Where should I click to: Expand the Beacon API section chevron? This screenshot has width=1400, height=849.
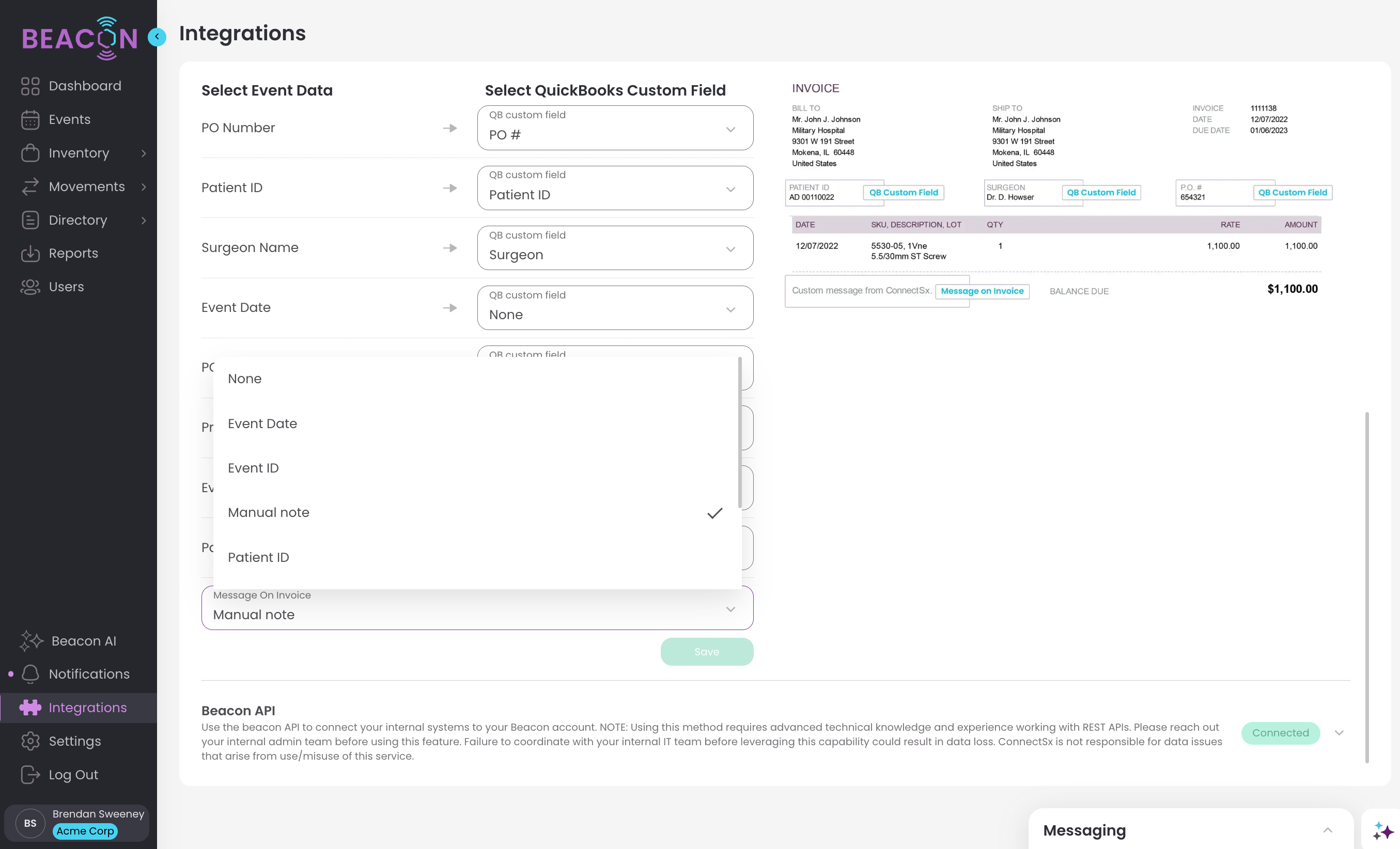1339,733
